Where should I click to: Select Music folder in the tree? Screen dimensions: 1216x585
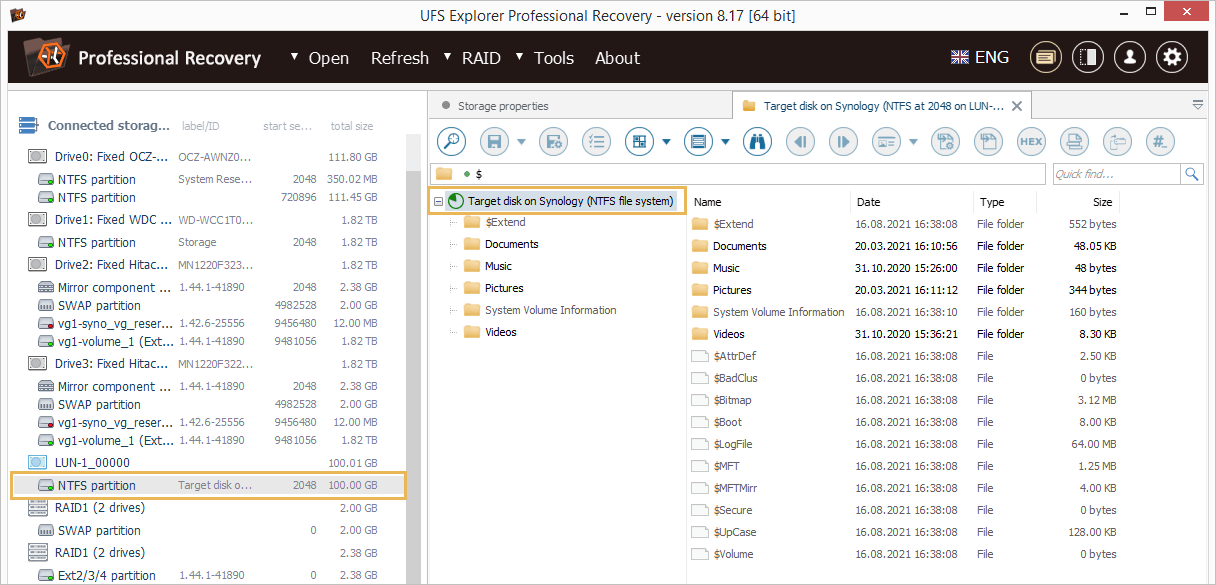coord(498,266)
